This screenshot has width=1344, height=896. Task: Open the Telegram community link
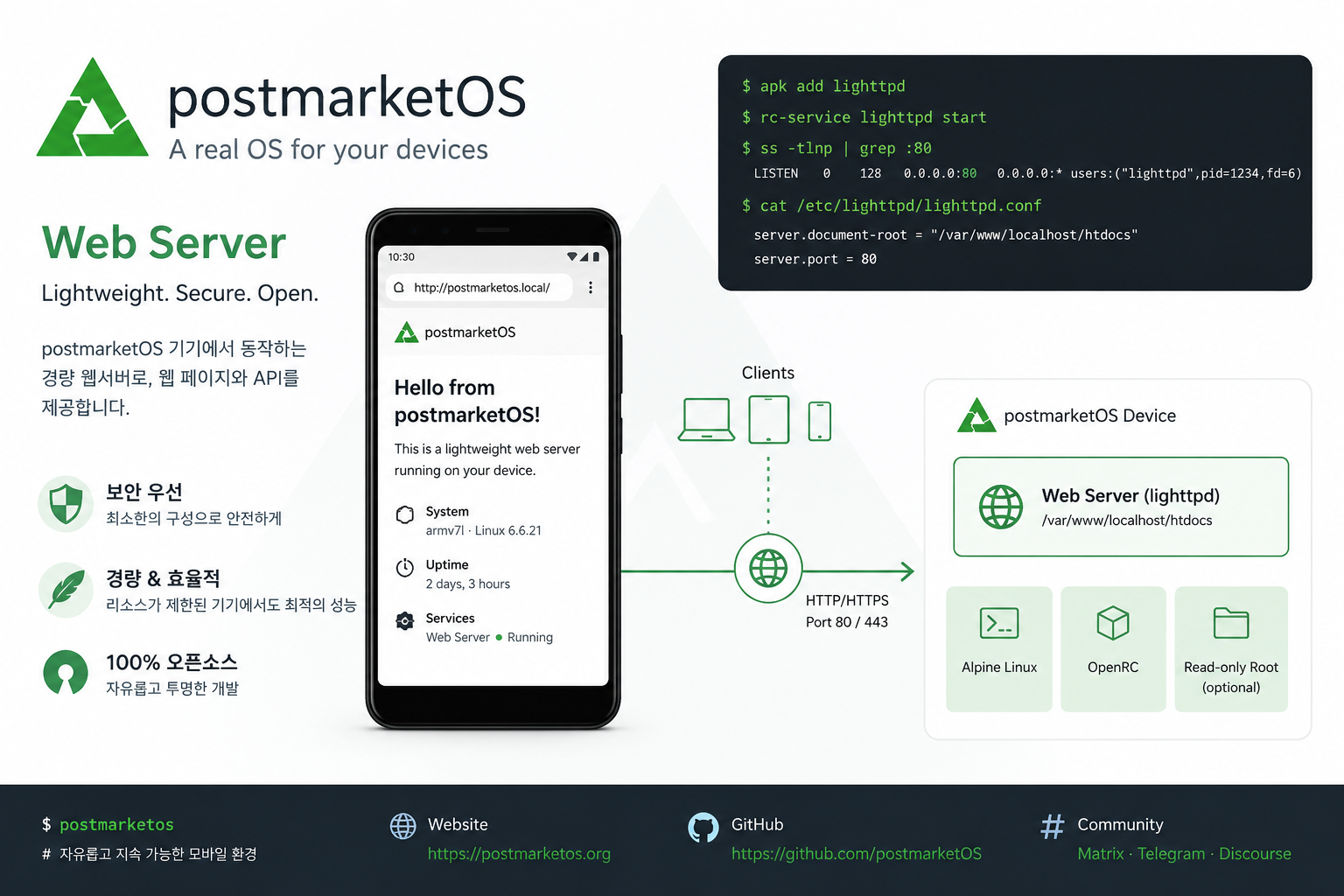point(1172,854)
